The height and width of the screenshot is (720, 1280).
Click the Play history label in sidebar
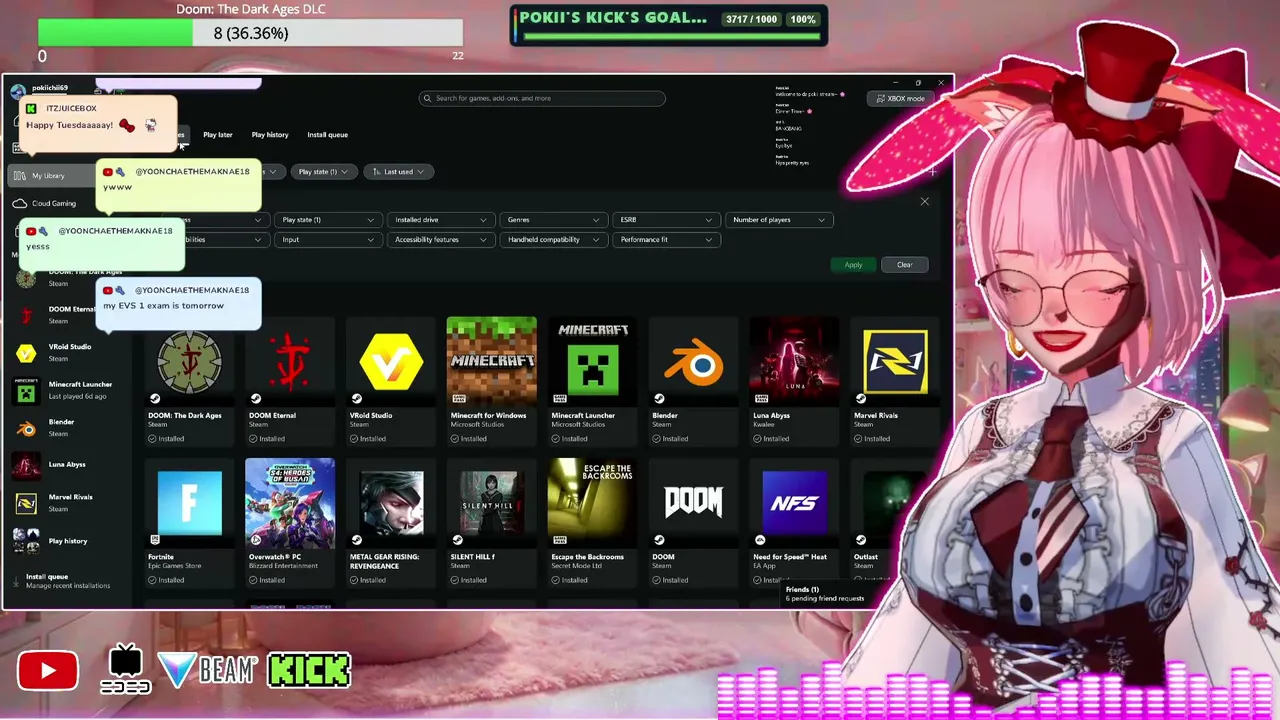tap(68, 541)
